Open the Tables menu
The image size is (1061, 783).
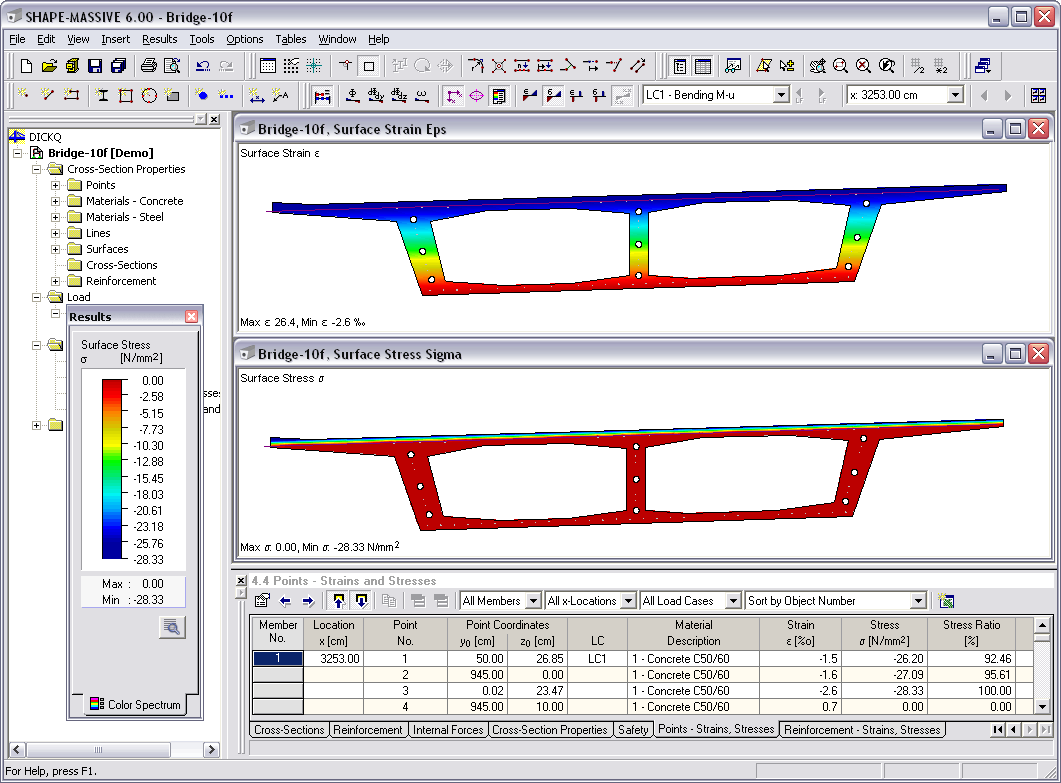[290, 39]
